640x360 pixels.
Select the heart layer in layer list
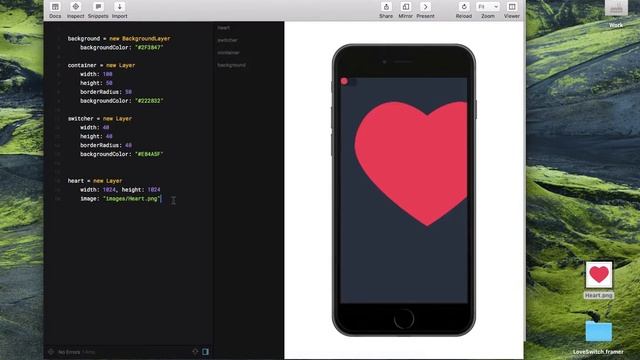224,28
